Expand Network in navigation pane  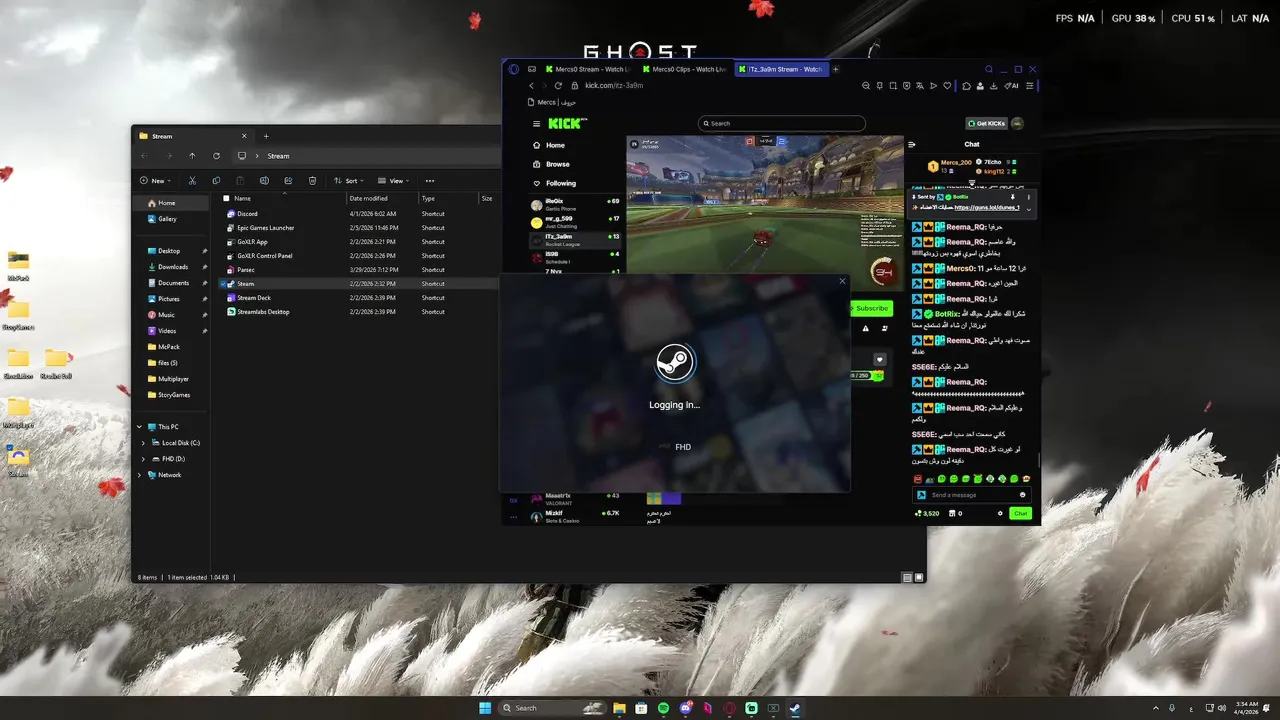tap(140, 475)
